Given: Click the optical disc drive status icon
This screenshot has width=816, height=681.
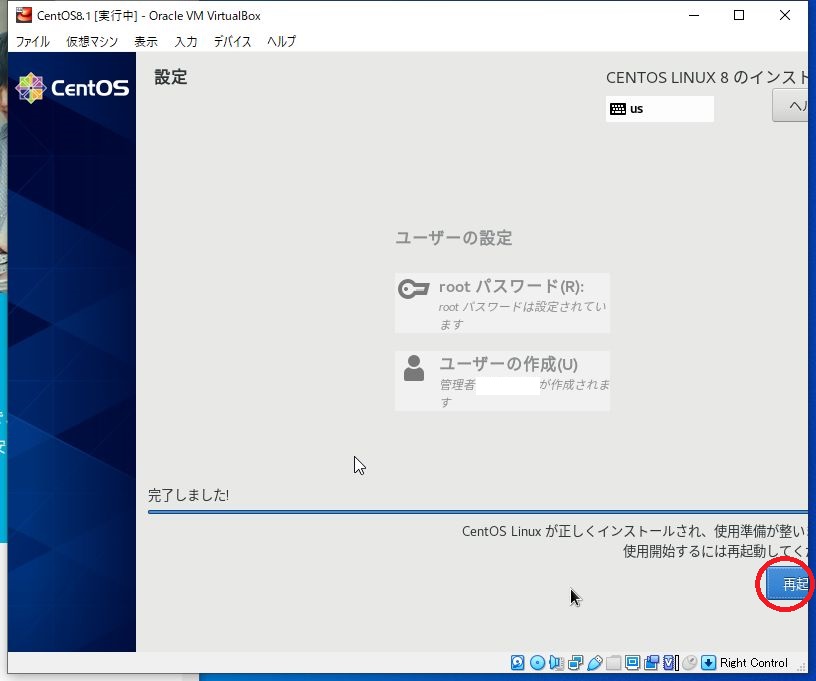Looking at the screenshot, I should coord(537,662).
